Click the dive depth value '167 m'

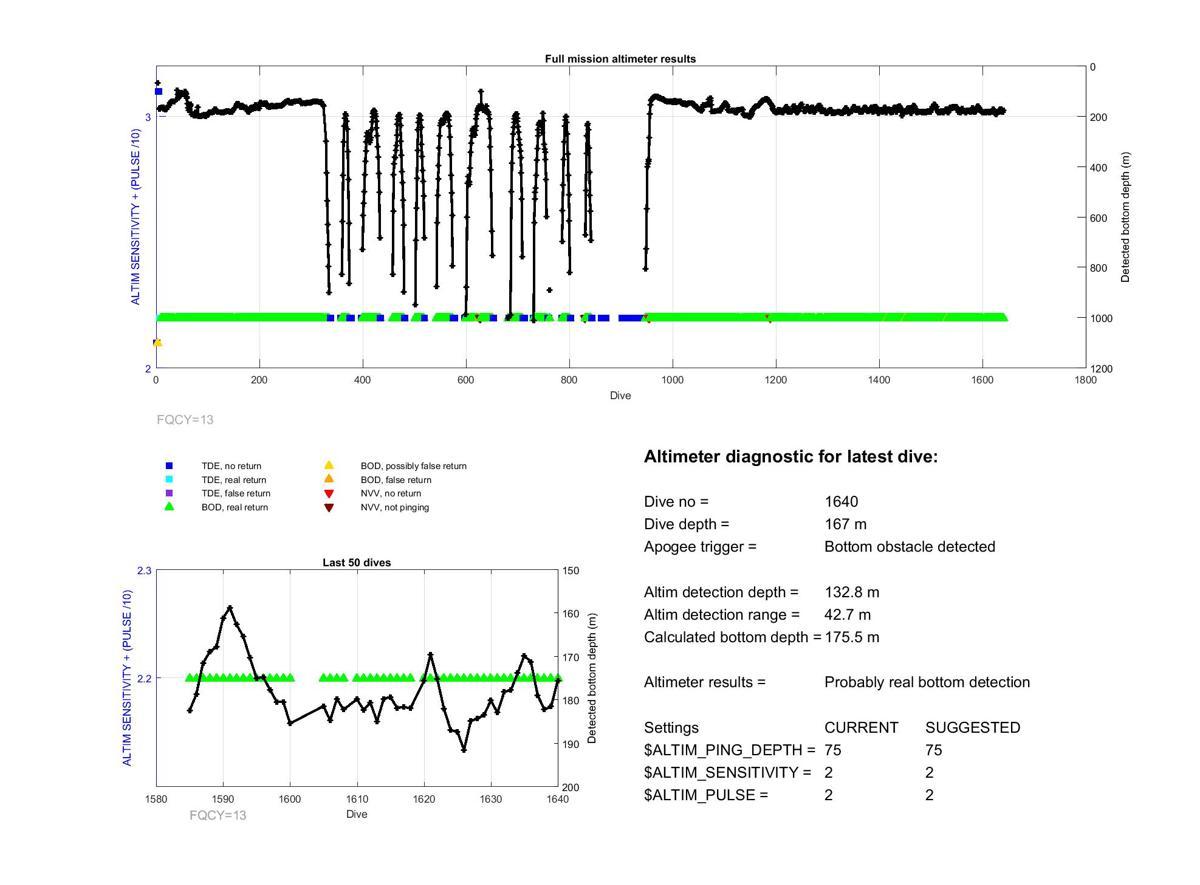(x=844, y=524)
